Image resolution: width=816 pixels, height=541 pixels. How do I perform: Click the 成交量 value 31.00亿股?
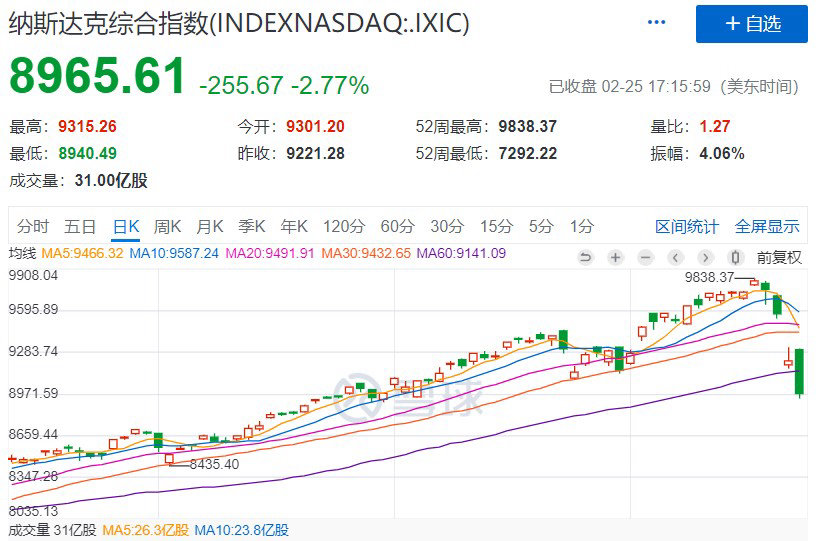(x=111, y=181)
